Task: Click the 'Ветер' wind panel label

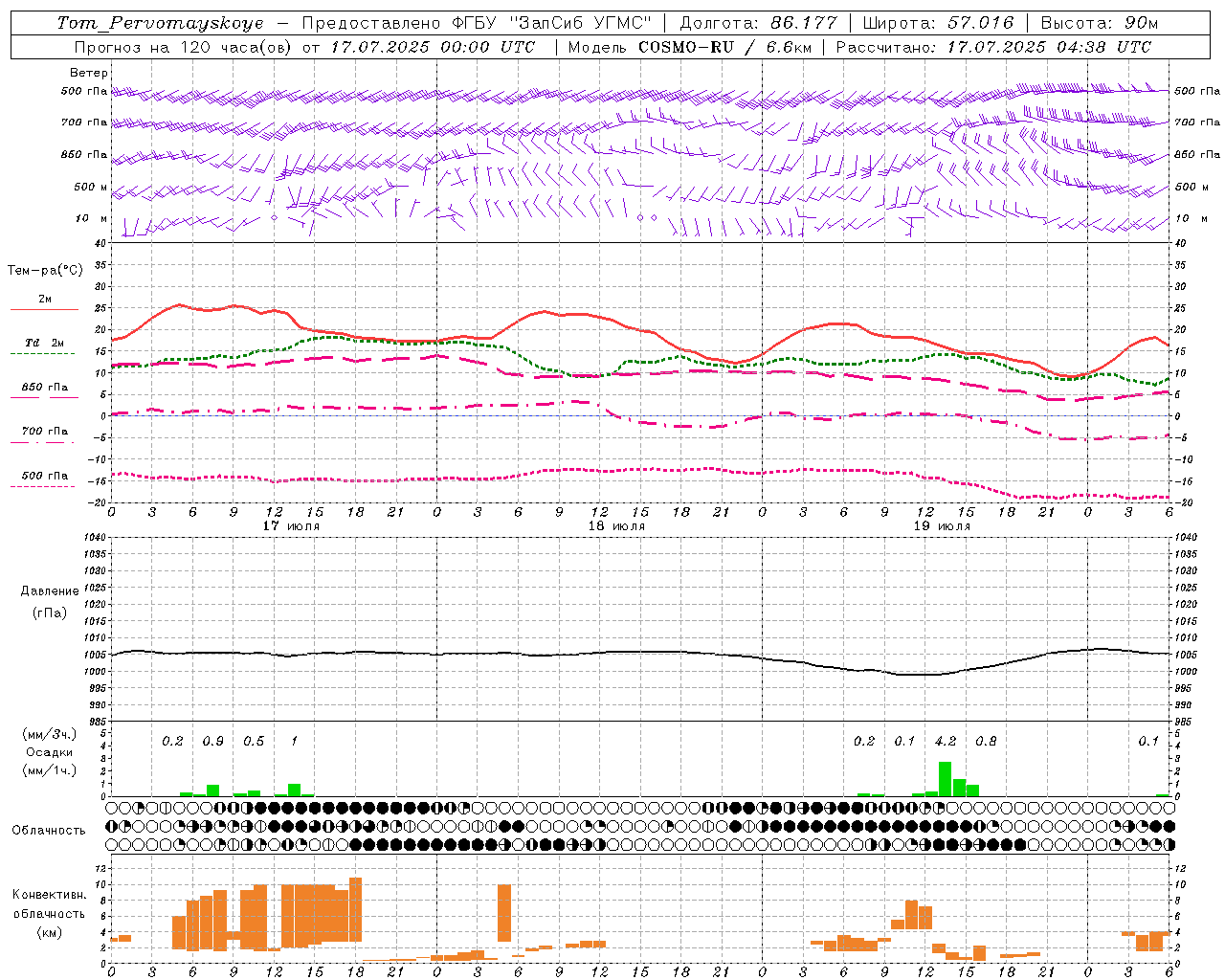Action: tap(89, 73)
